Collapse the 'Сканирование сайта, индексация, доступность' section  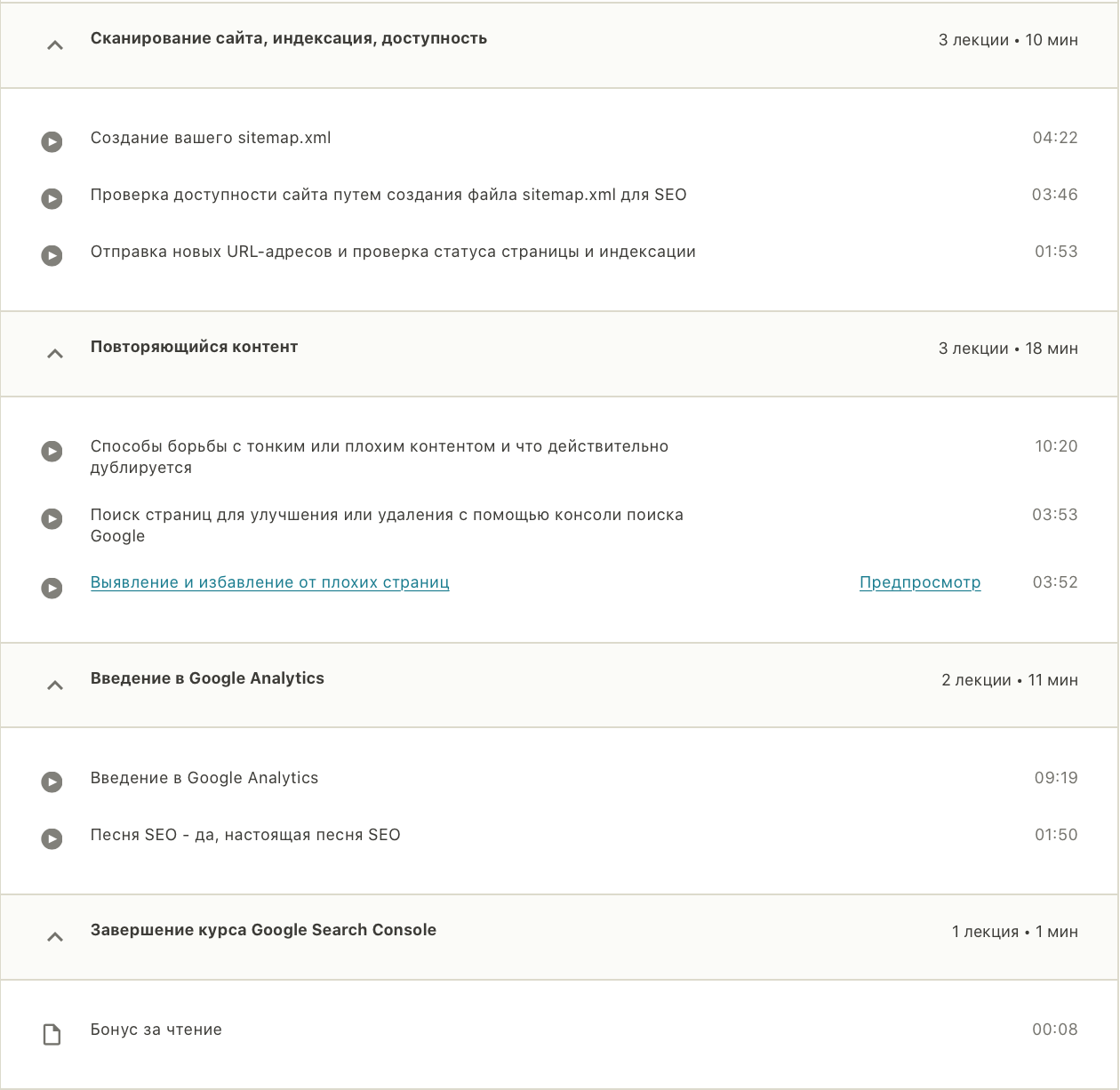[x=54, y=44]
